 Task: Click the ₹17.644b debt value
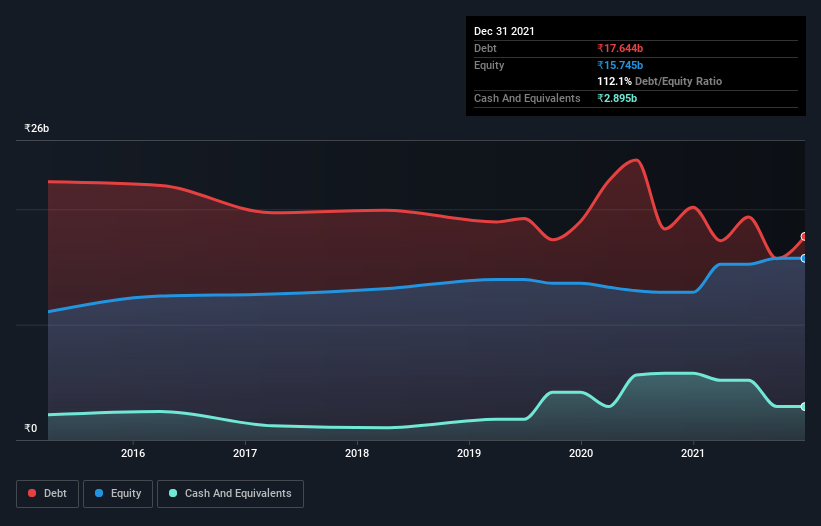(x=620, y=49)
